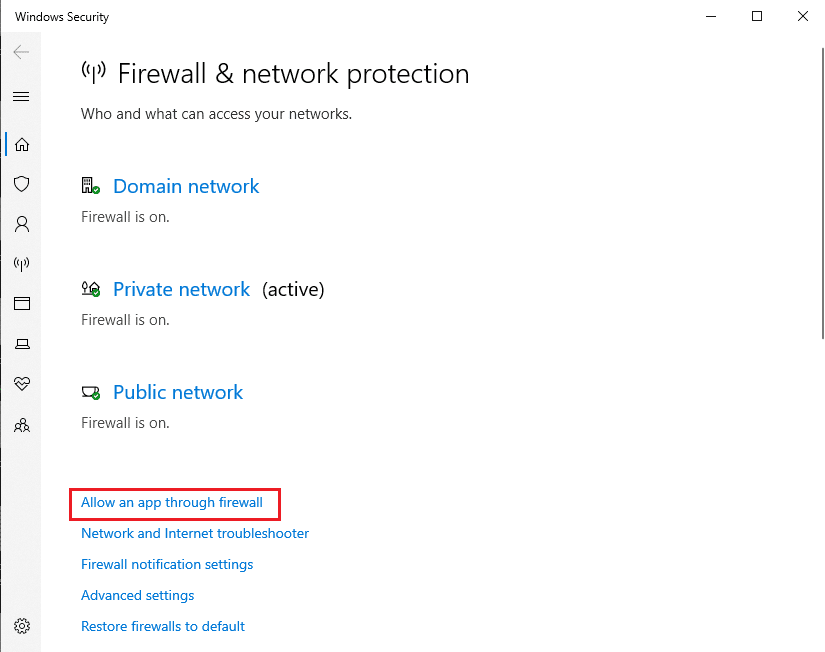
Task: Click the Firewall & network protection icon
Action: tap(21, 264)
